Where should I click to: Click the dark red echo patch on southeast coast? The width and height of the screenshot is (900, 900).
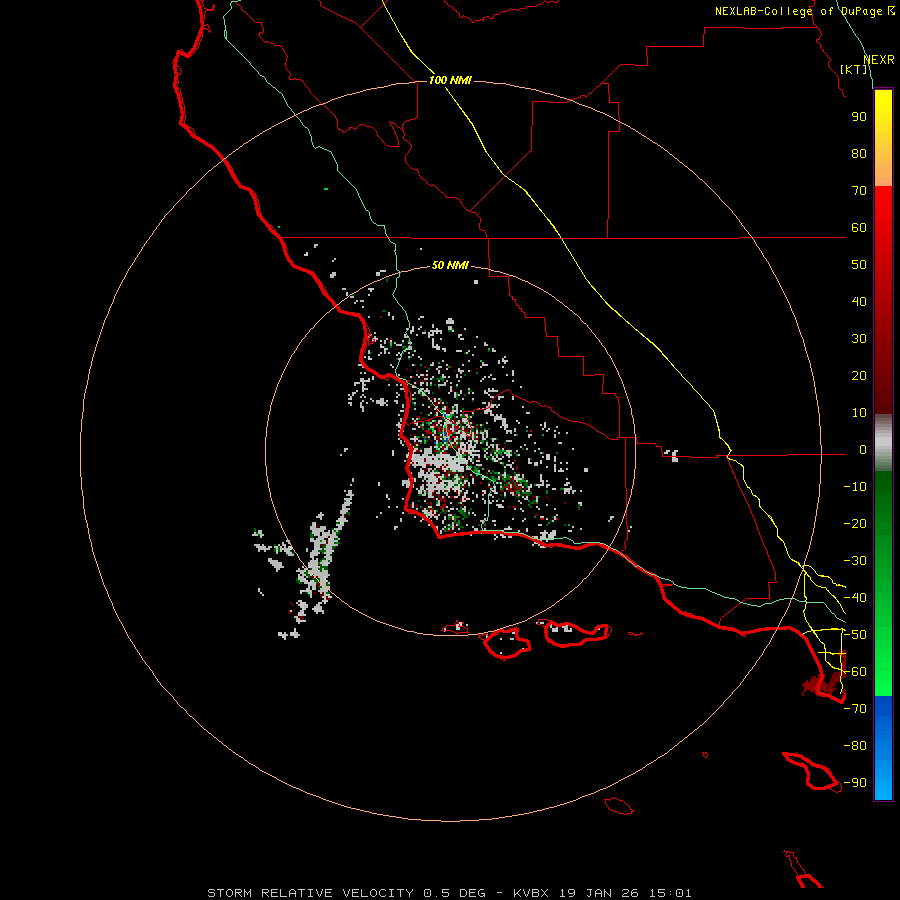click(x=822, y=684)
